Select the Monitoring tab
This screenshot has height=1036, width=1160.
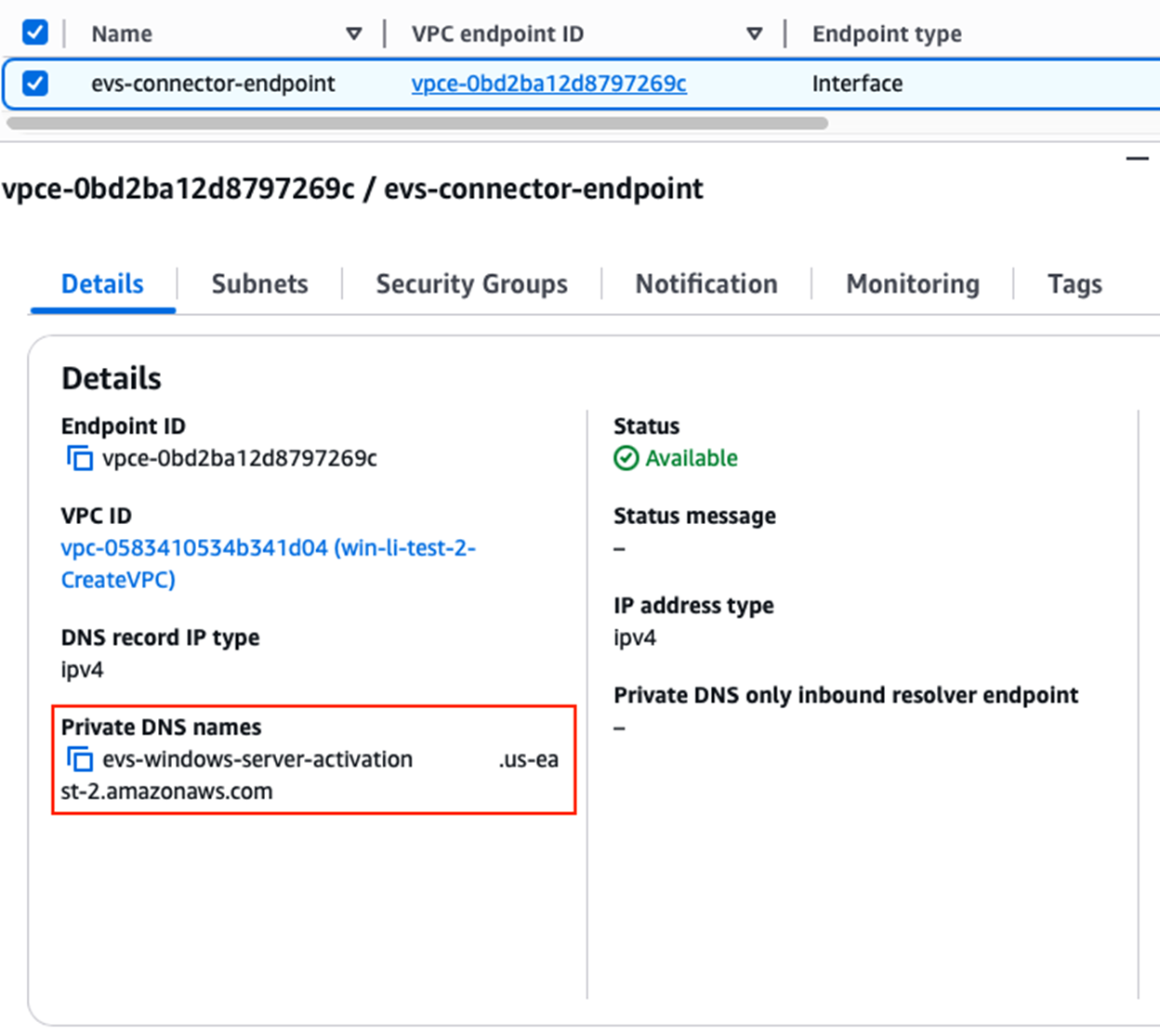click(912, 284)
